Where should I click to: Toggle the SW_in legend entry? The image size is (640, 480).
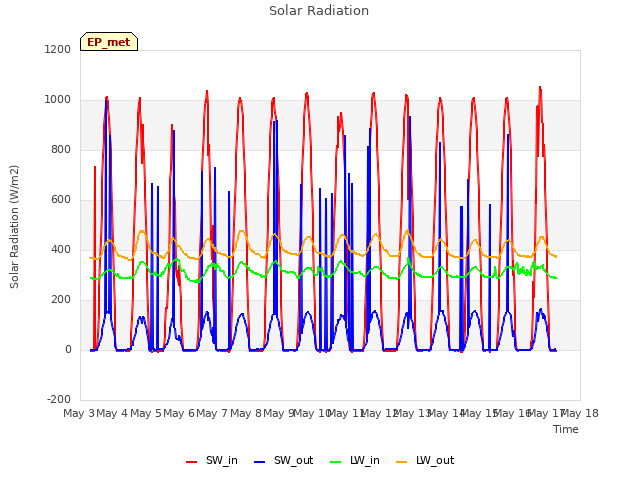pos(211,460)
